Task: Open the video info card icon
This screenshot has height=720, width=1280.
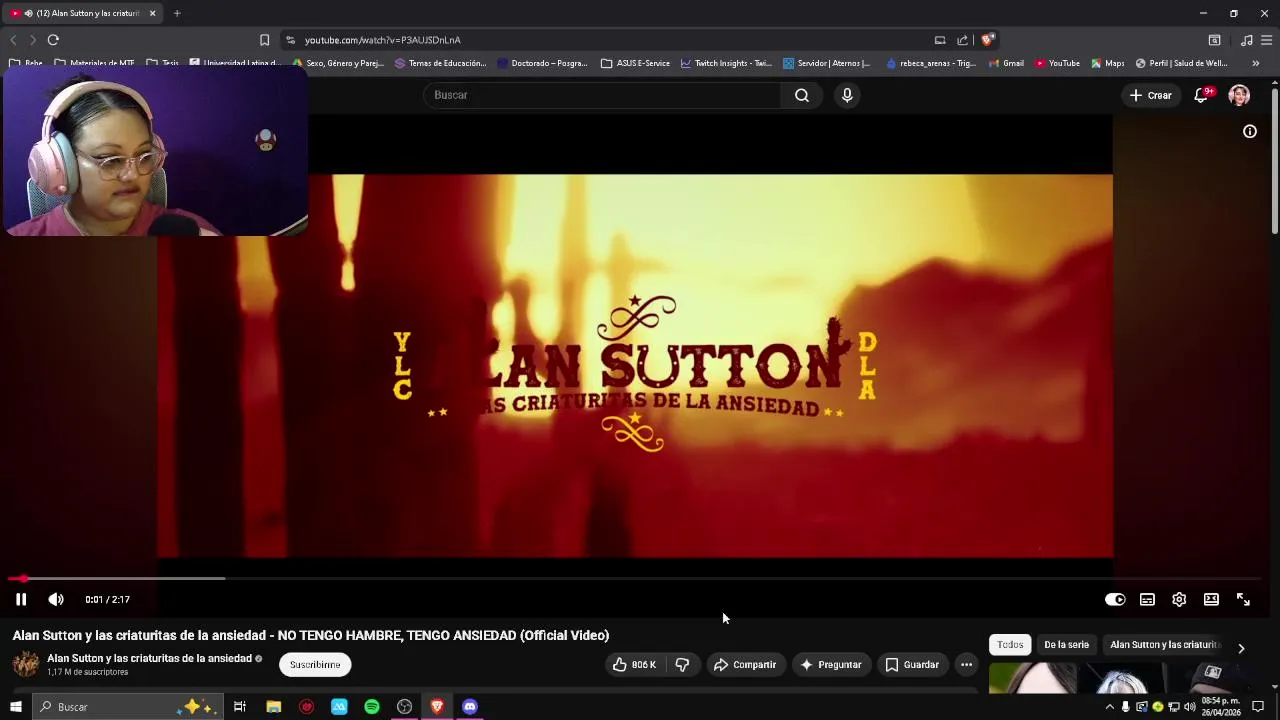Action: 1250,131
